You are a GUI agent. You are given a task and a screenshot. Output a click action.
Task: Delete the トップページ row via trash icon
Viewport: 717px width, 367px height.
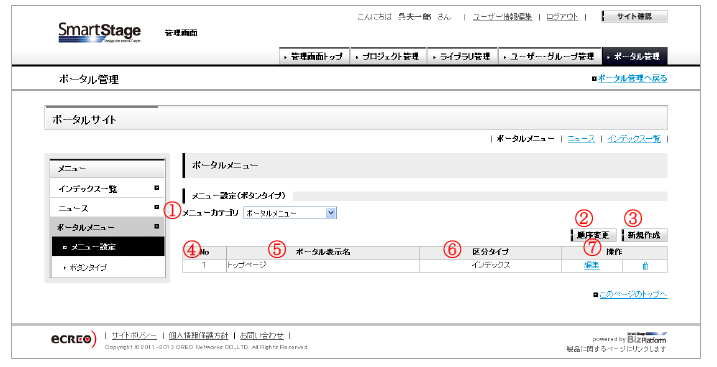pos(645,266)
